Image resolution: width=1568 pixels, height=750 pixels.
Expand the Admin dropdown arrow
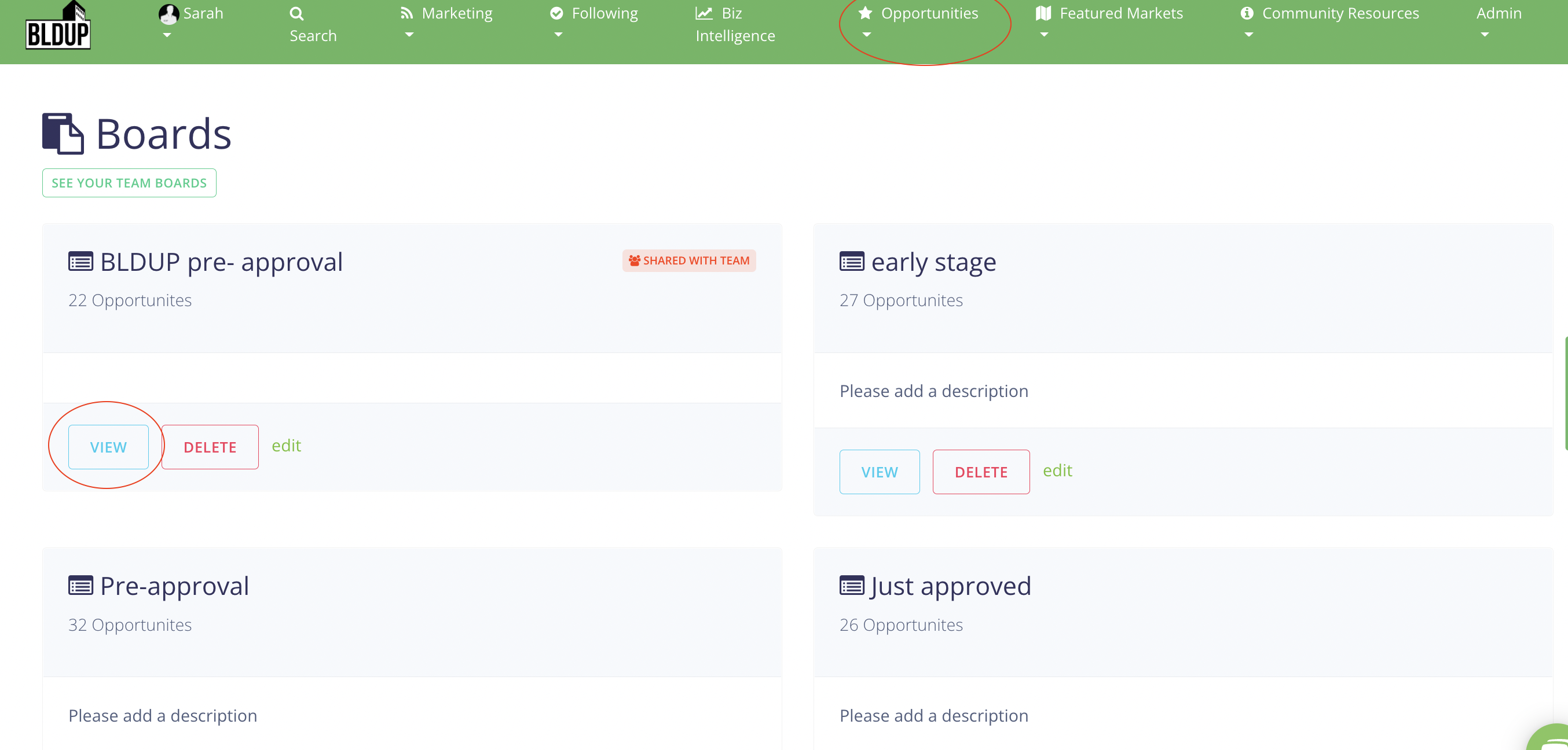click(1485, 35)
